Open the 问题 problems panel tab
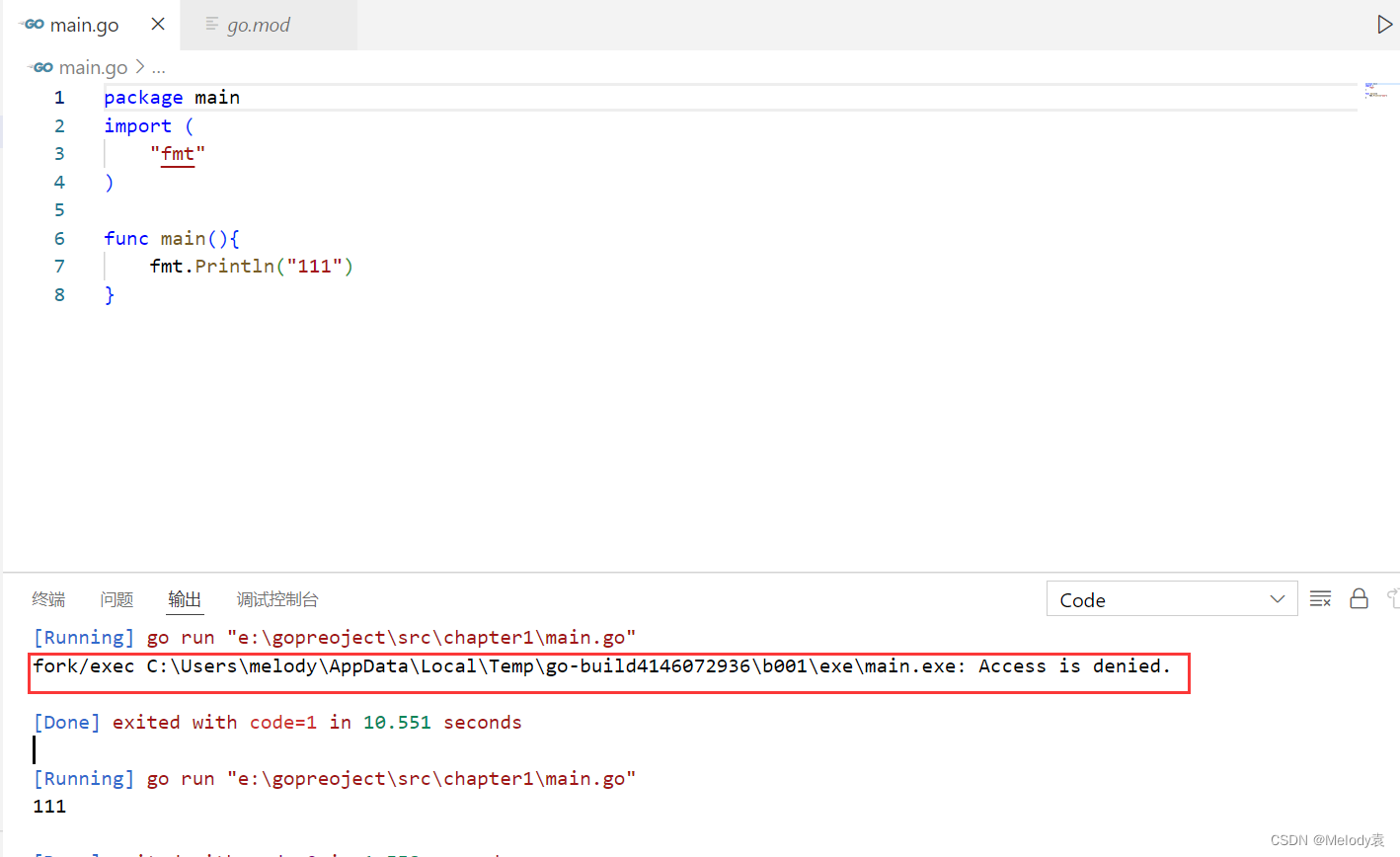The image size is (1400, 857). pyautogui.click(x=117, y=599)
